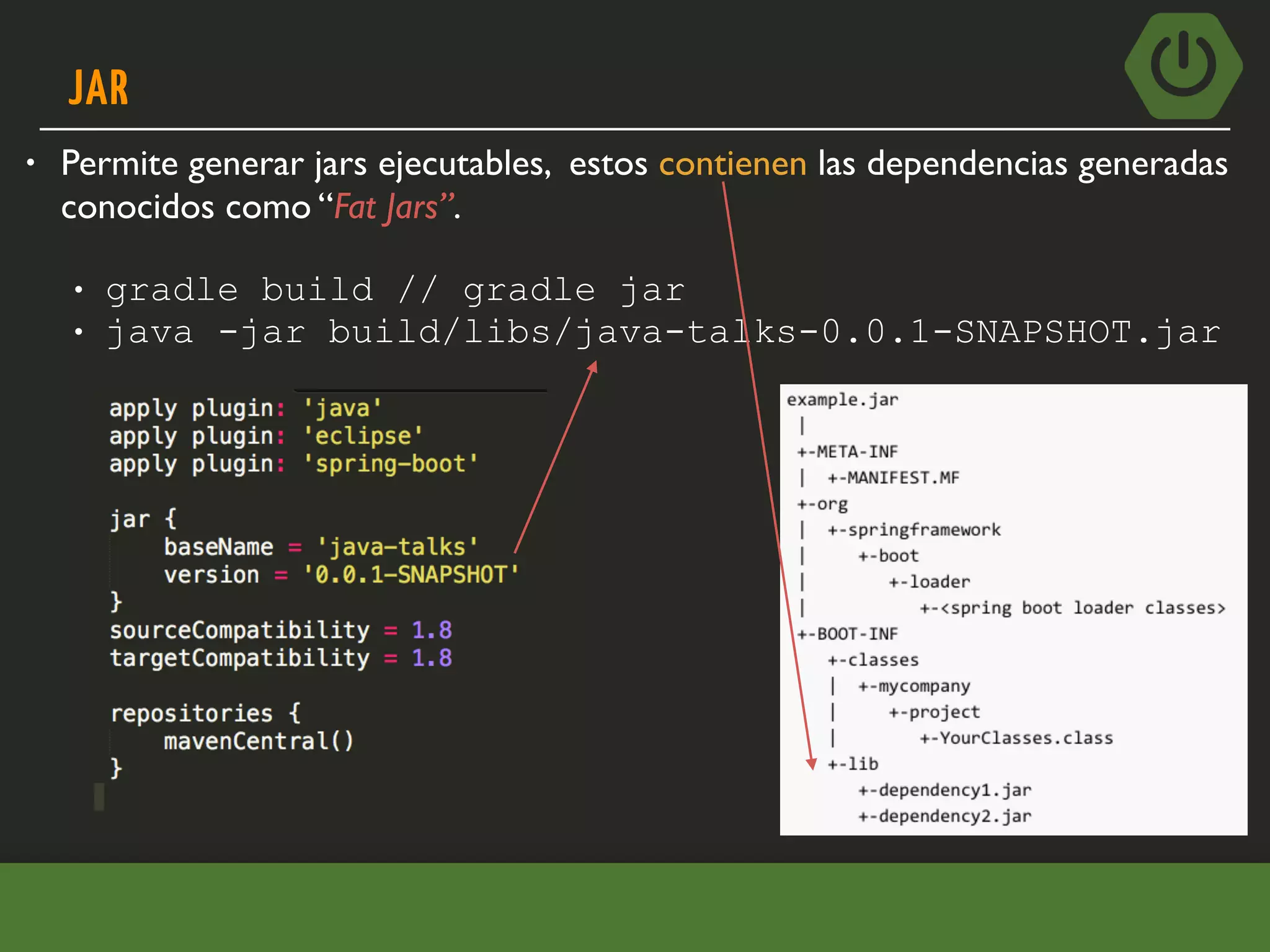1270x952 pixels.
Task: Click the 'jar {' block opening
Action: point(143,519)
